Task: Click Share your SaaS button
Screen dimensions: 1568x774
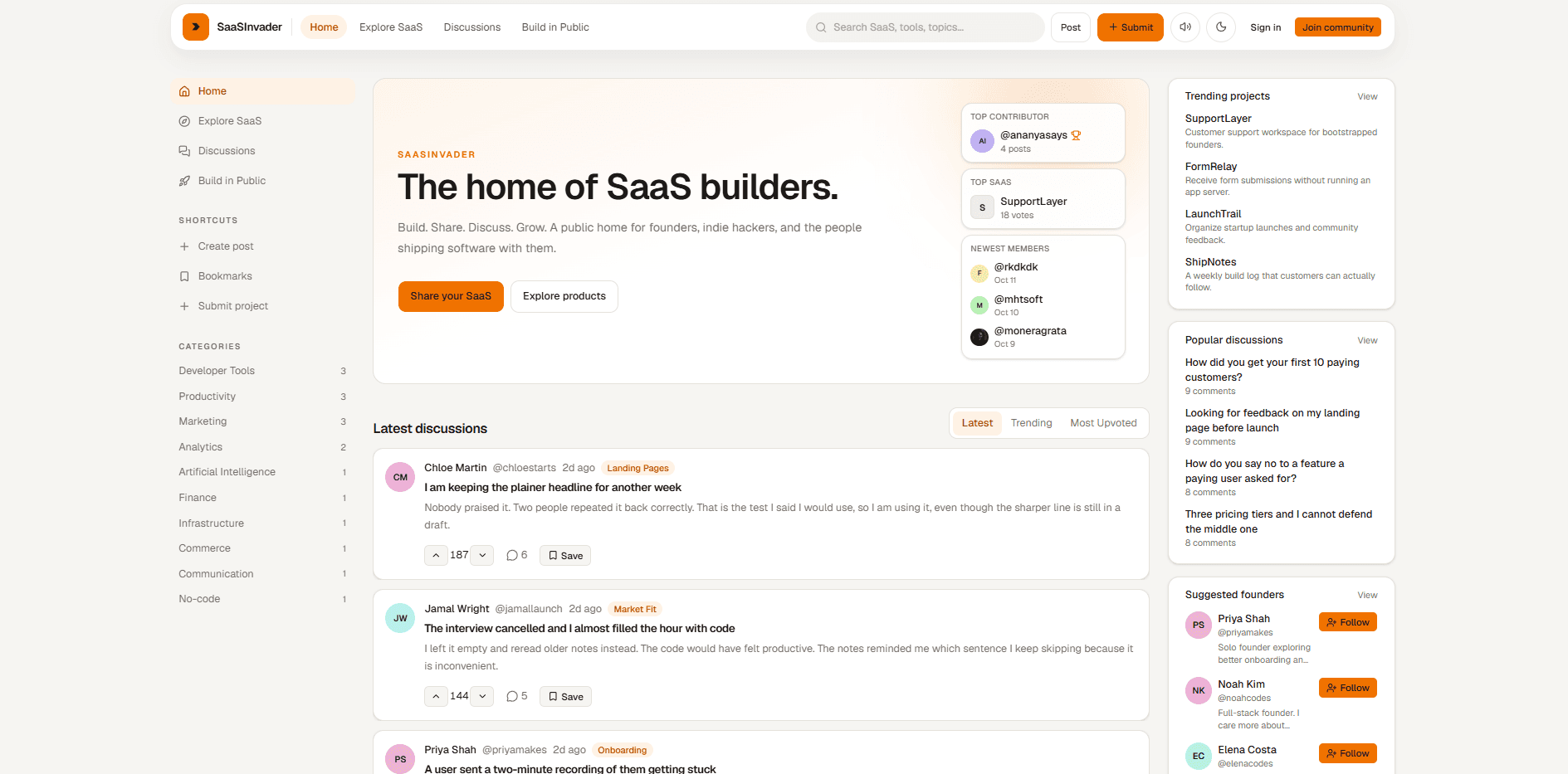Action: pyautogui.click(x=451, y=296)
